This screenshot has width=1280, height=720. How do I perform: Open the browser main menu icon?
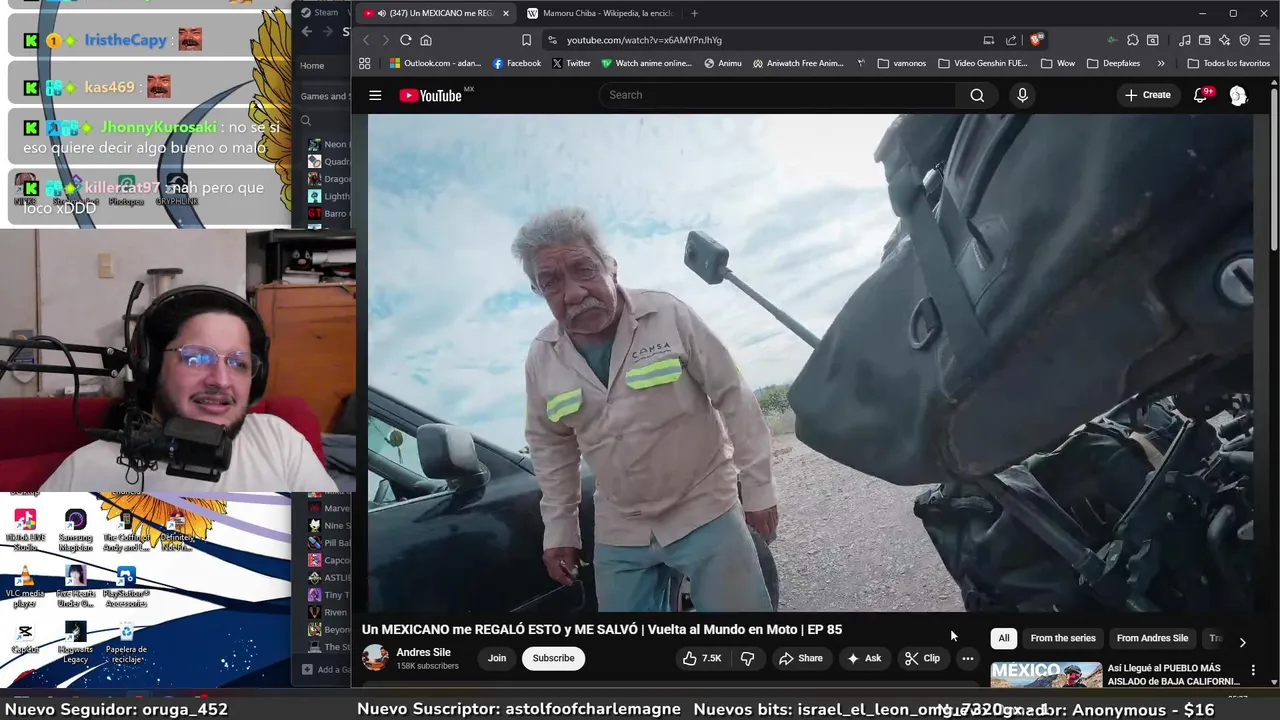1264,40
